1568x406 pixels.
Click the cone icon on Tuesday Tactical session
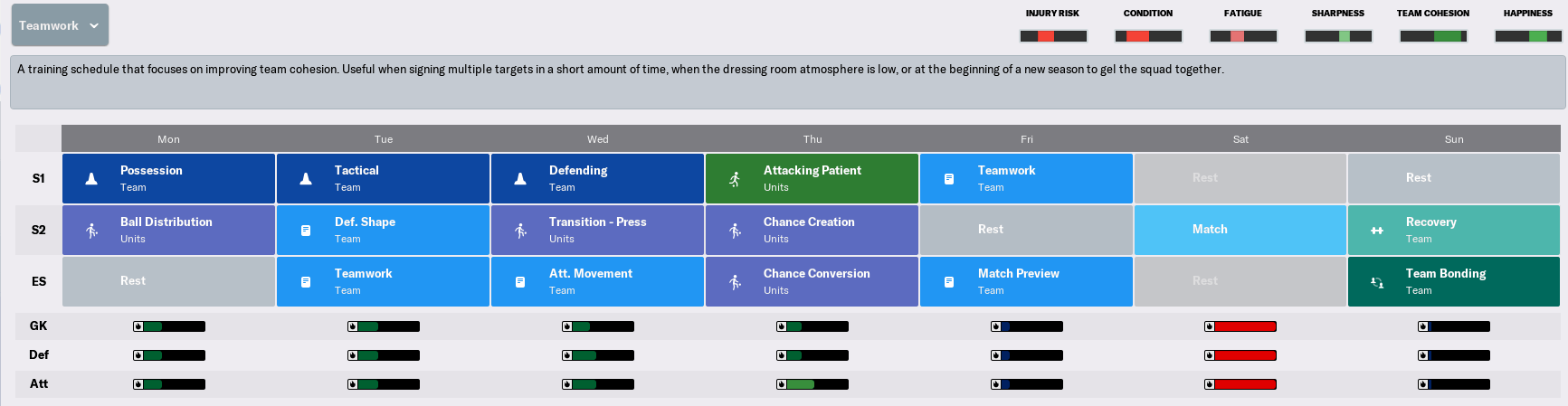pyautogui.click(x=306, y=179)
